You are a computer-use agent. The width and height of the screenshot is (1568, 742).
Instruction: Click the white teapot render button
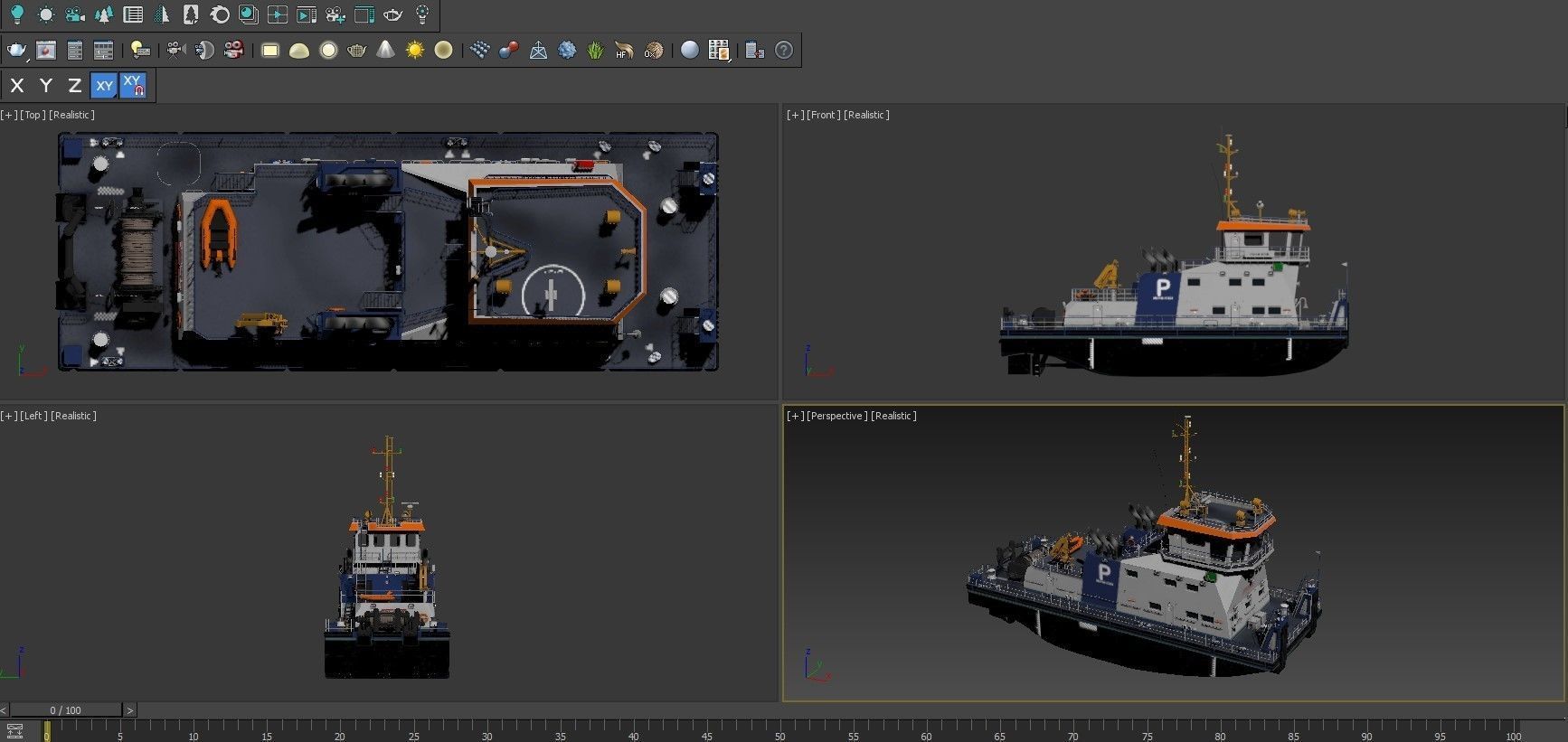(x=17, y=50)
